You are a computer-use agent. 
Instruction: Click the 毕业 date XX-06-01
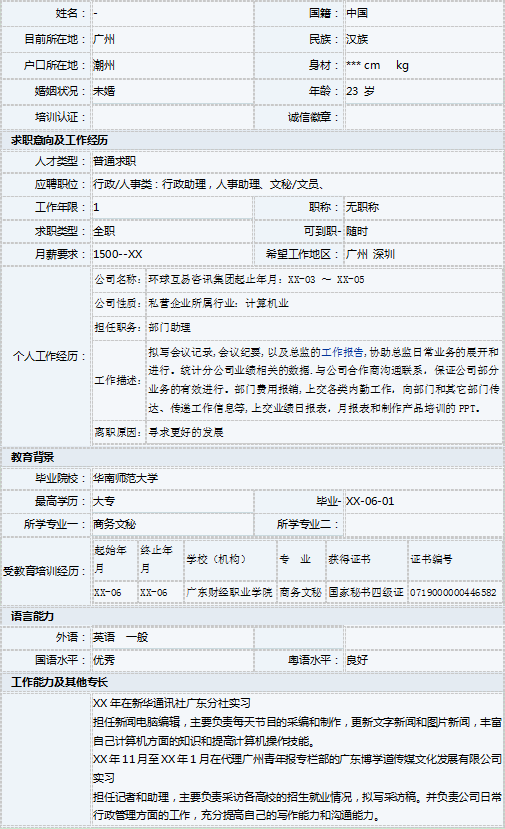pyautogui.click(x=370, y=501)
